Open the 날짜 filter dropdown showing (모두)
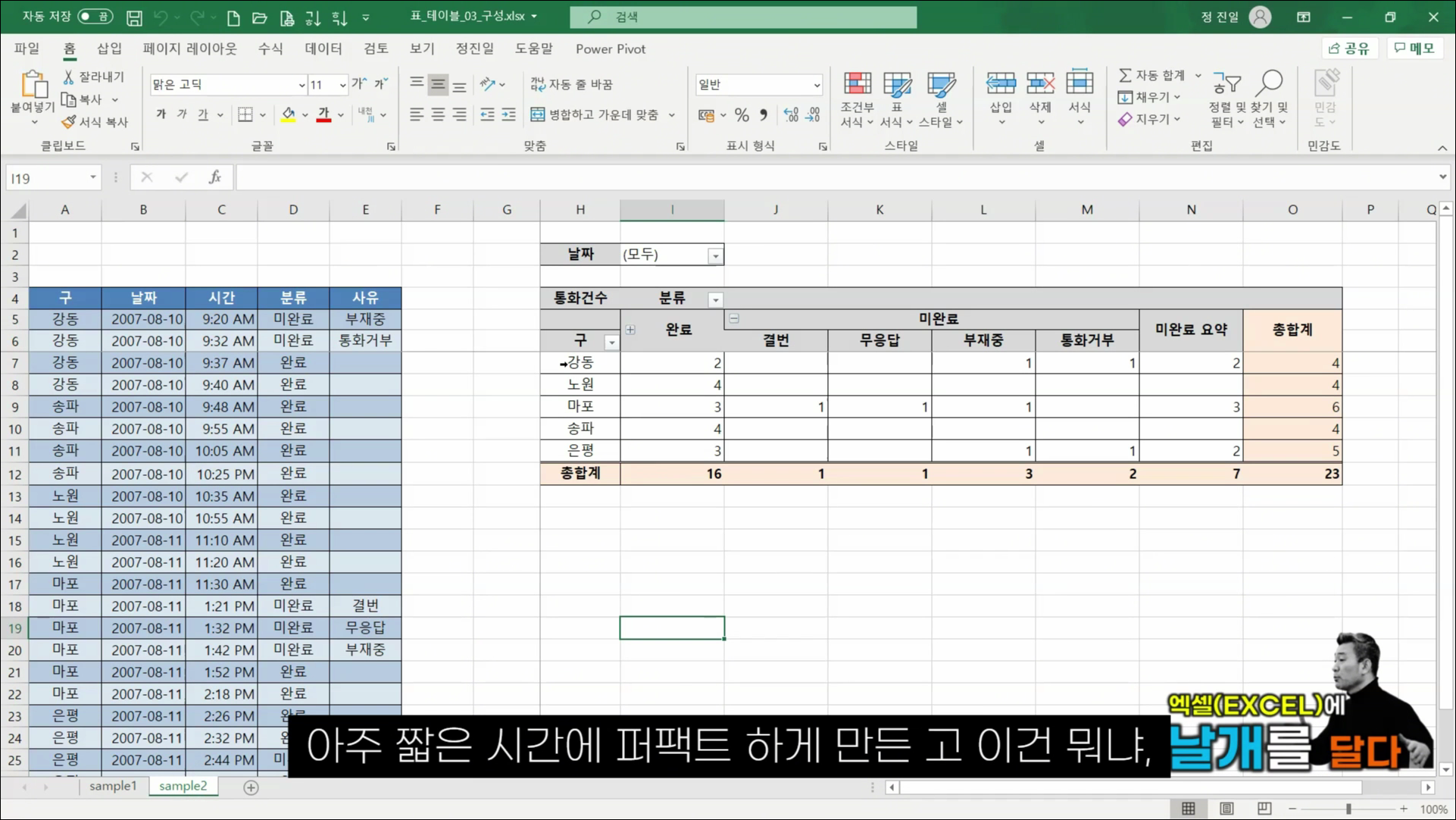The image size is (1456, 820). [714, 255]
